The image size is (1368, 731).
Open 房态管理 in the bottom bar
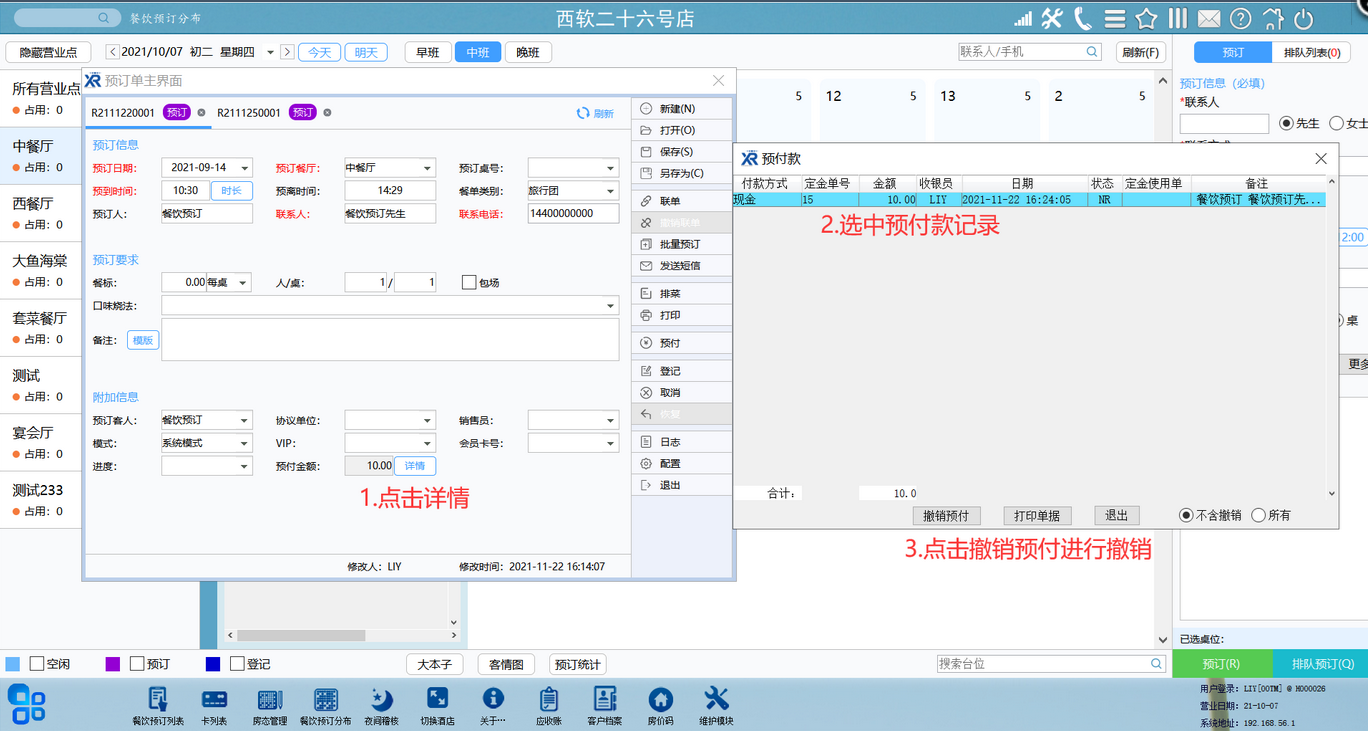pyautogui.click(x=270, y=705)
